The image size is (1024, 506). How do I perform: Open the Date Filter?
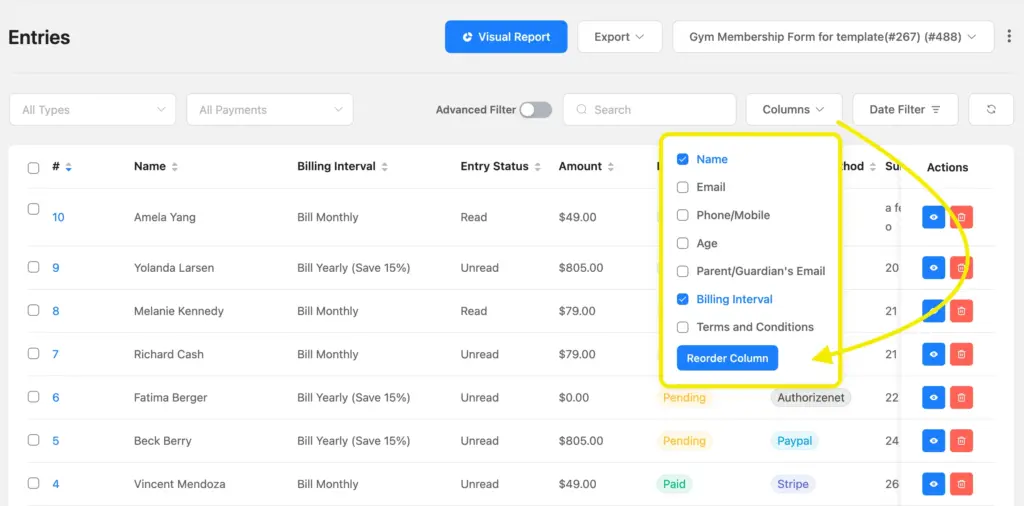coord(904,110)
